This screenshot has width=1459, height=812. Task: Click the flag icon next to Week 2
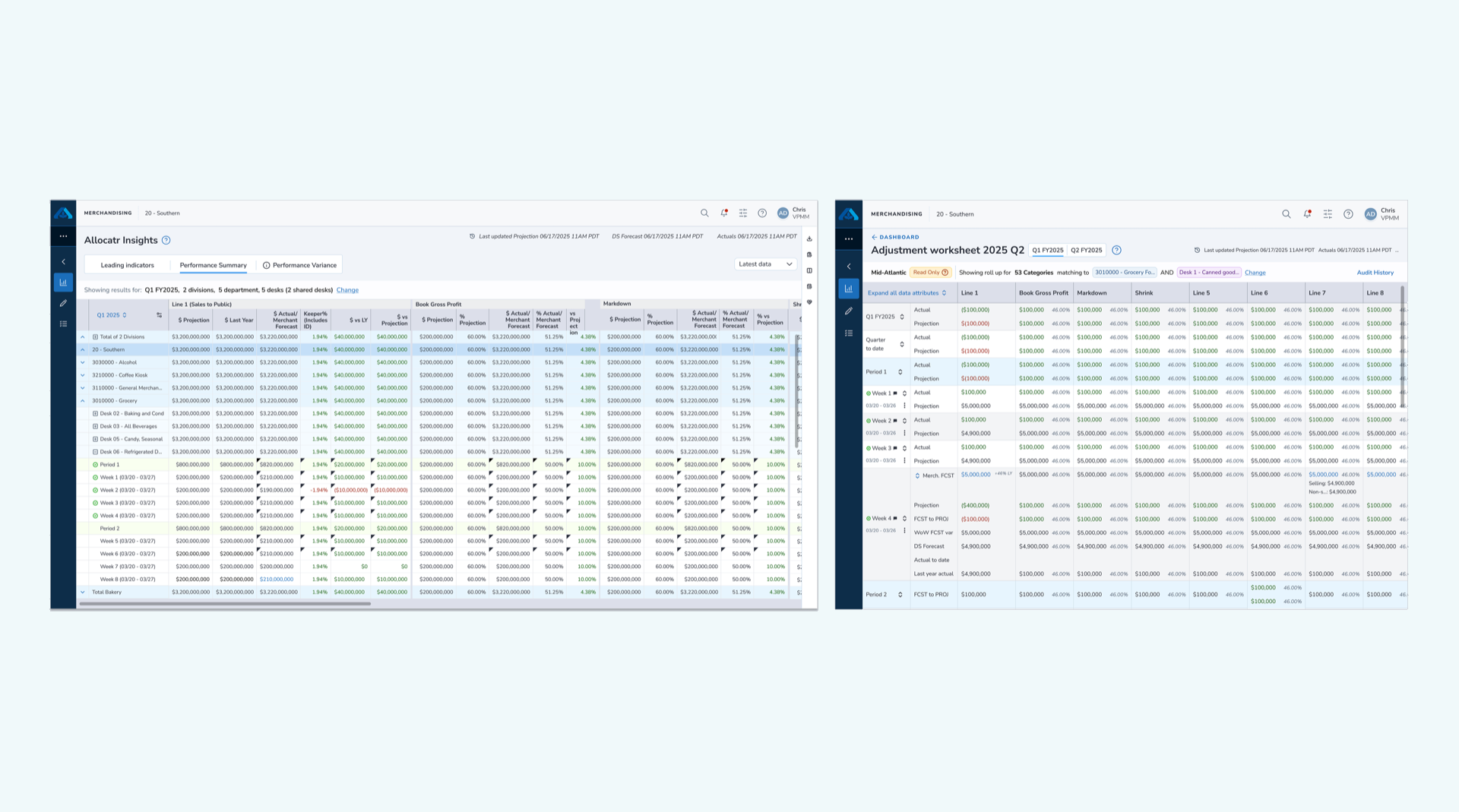895,421
